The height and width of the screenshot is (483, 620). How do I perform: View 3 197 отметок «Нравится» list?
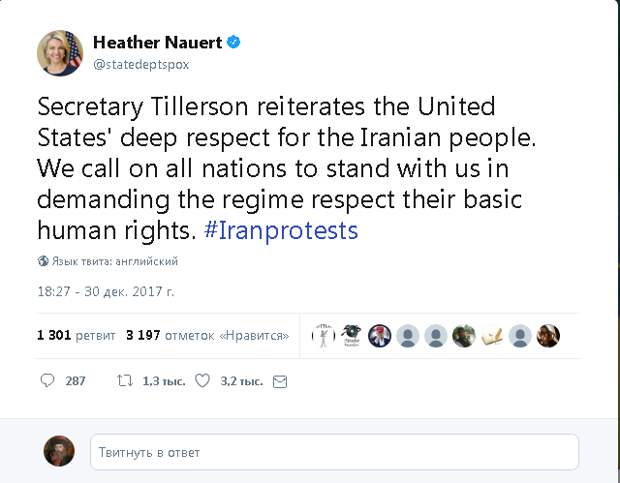click(208, 336)
